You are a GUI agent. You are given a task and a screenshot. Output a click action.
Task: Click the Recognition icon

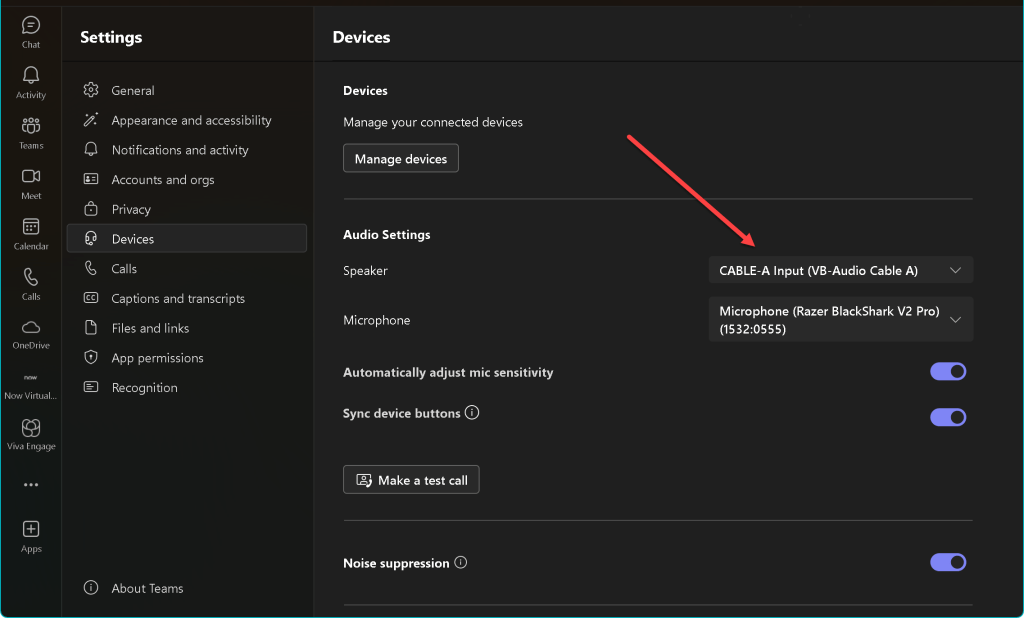coord(91,387)
